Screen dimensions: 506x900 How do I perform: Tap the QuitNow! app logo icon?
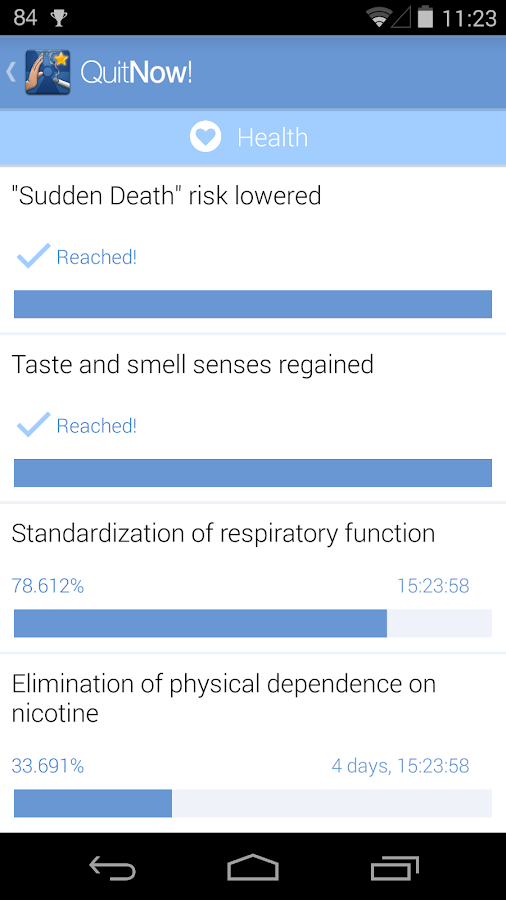point(48,72)
